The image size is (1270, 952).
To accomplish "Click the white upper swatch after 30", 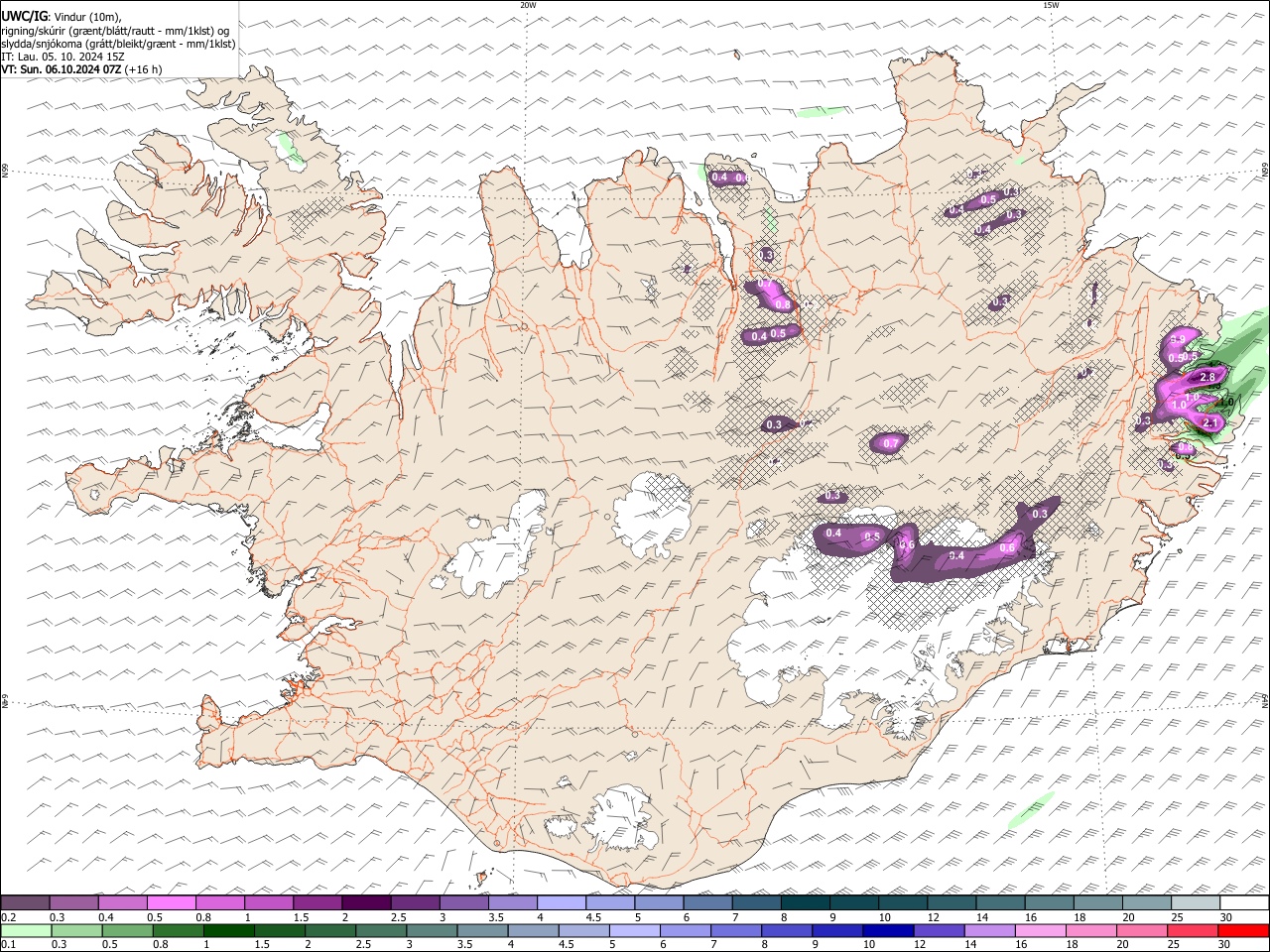I will pyautogui.click(x=1244, y=903).
